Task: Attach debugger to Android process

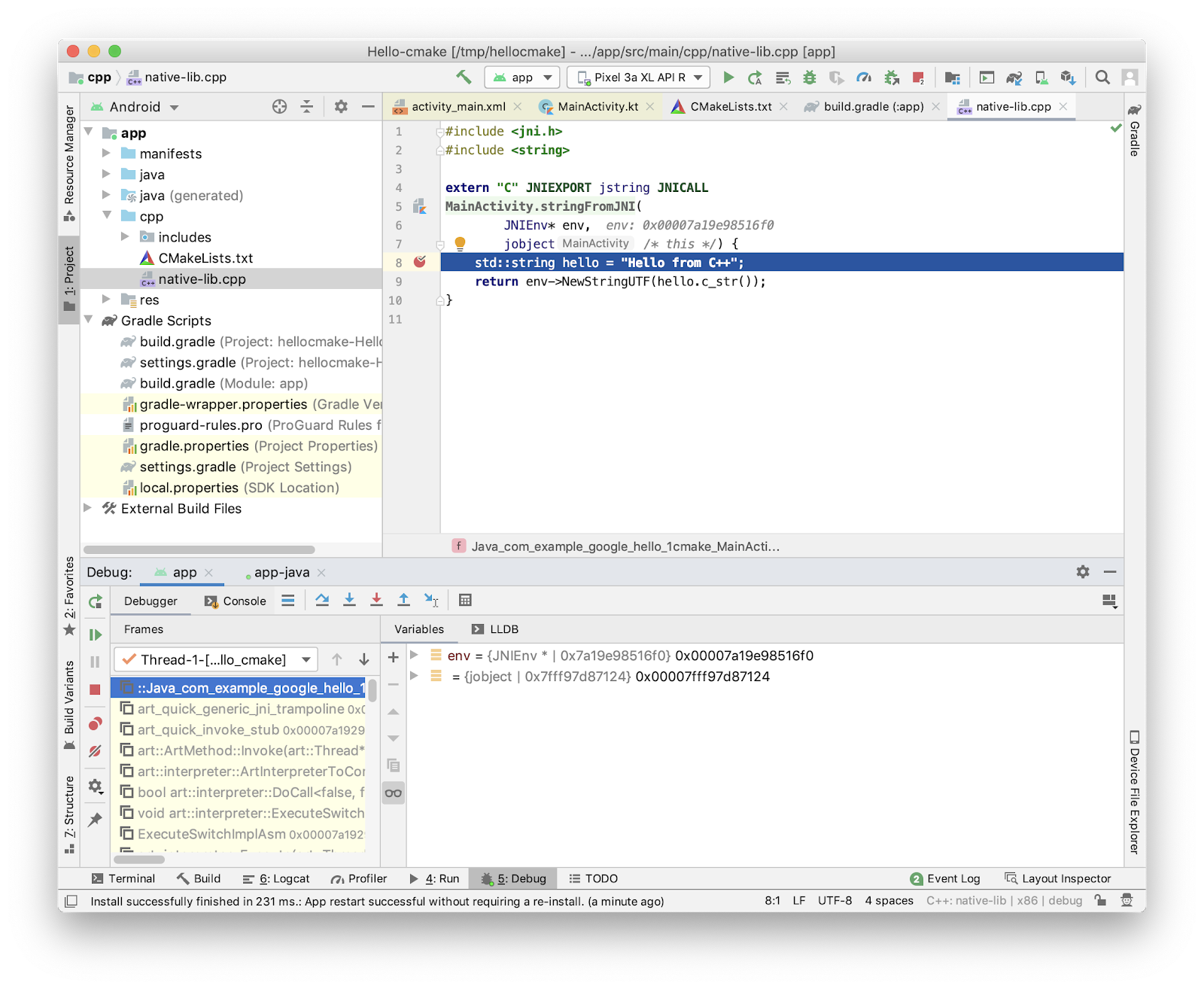Action: tap(891, 77)
